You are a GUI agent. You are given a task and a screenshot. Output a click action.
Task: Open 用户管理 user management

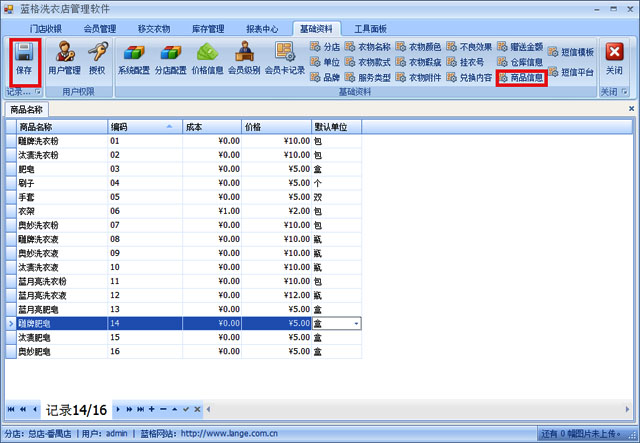[64, 58]
